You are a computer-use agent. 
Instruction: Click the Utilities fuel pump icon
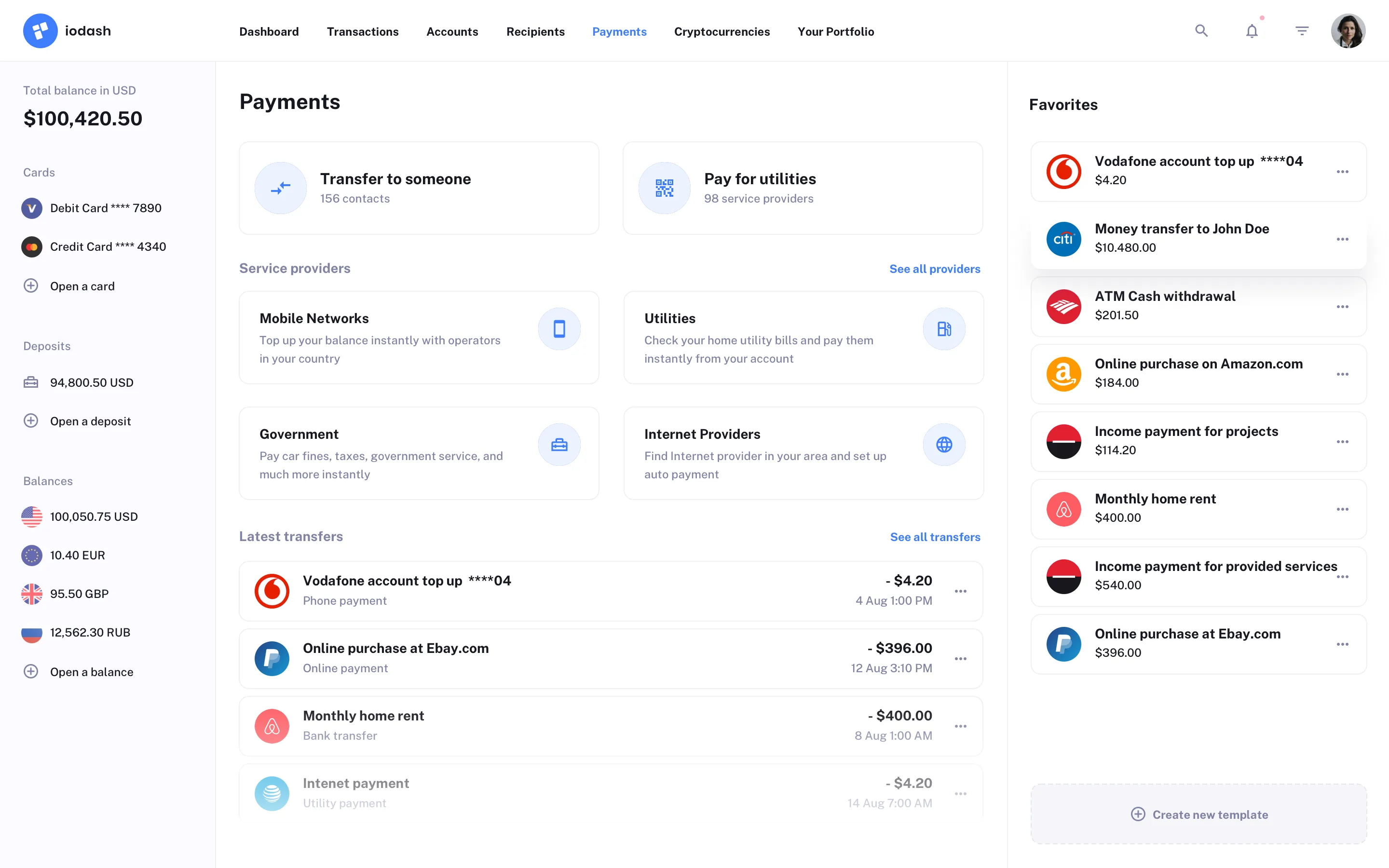tap(943, 328)
